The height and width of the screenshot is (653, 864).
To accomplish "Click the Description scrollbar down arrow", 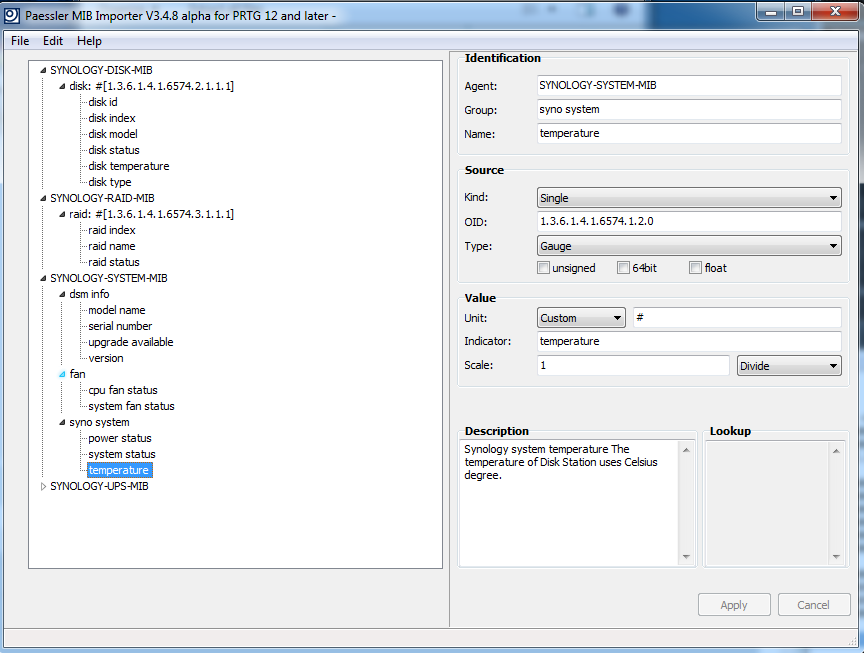I will tap(686, 557).
